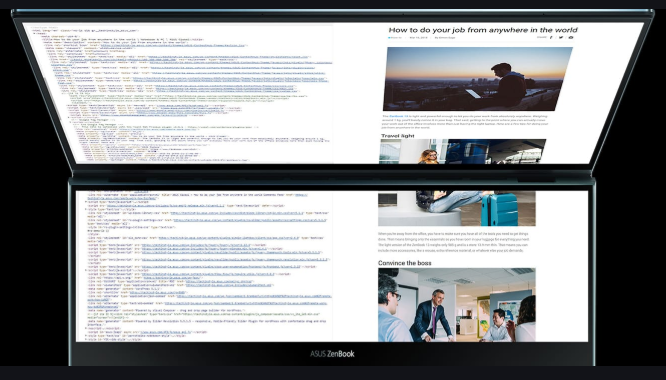Click the author byline under the headline

(445, 37)
